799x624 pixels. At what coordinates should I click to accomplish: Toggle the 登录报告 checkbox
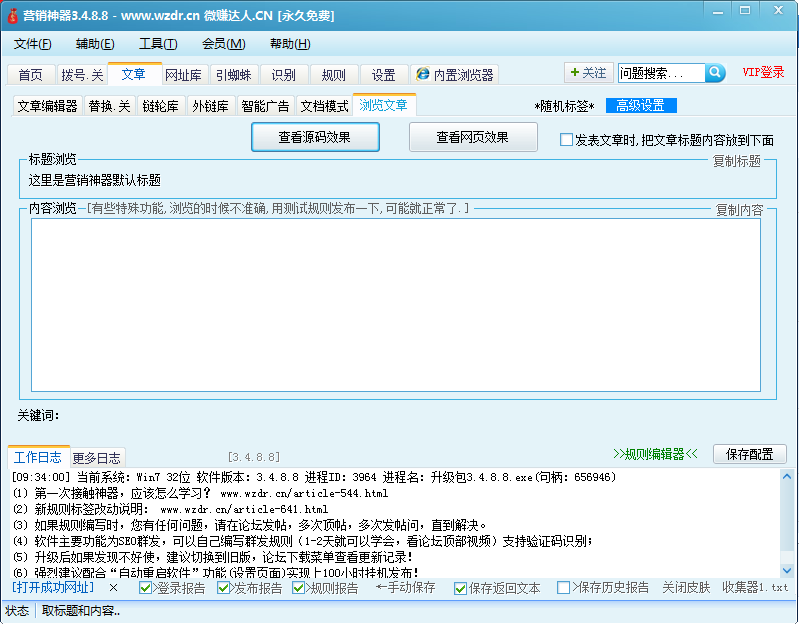(146, 588)
